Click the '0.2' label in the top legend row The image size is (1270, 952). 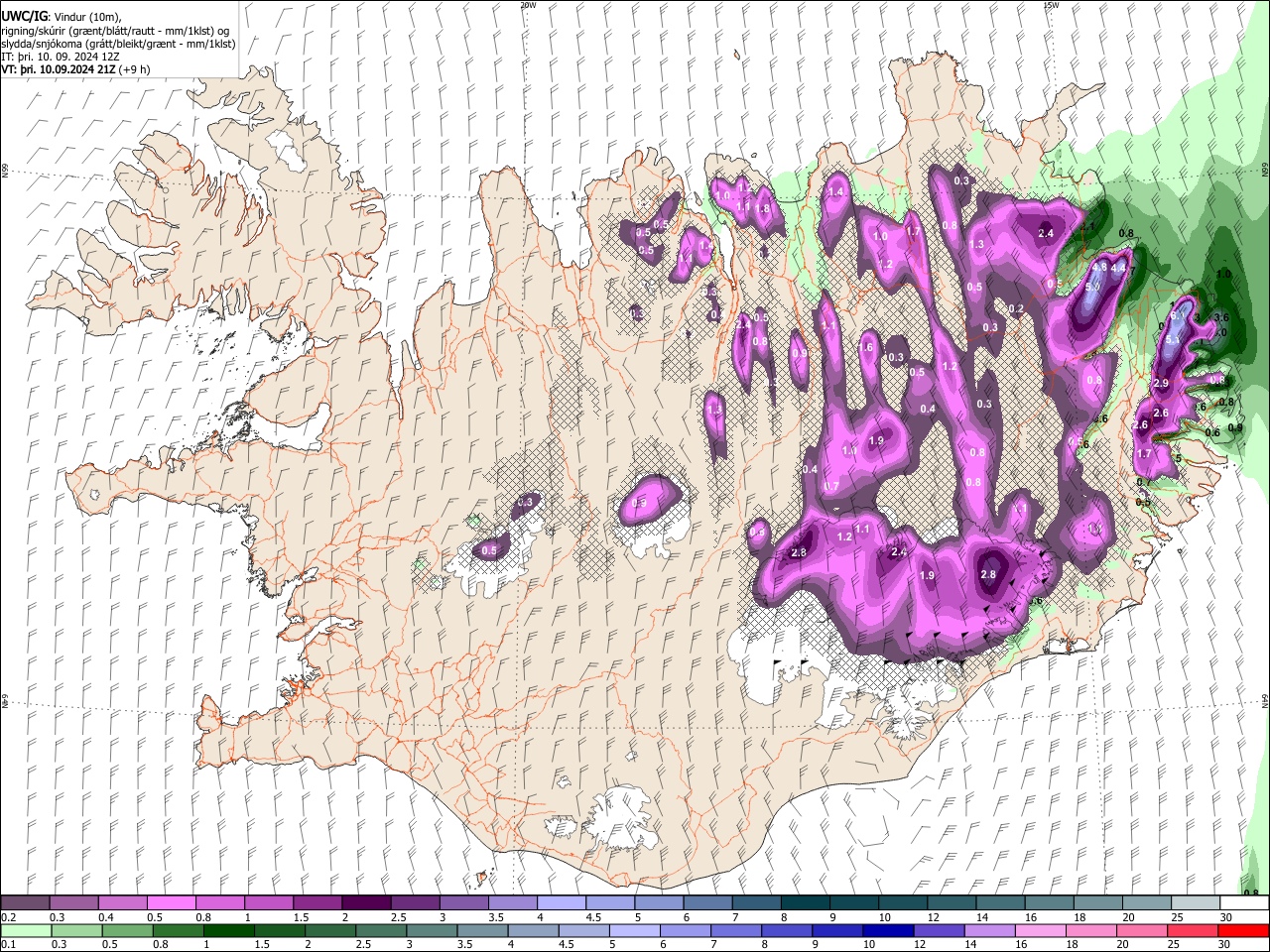coord(7,917)
